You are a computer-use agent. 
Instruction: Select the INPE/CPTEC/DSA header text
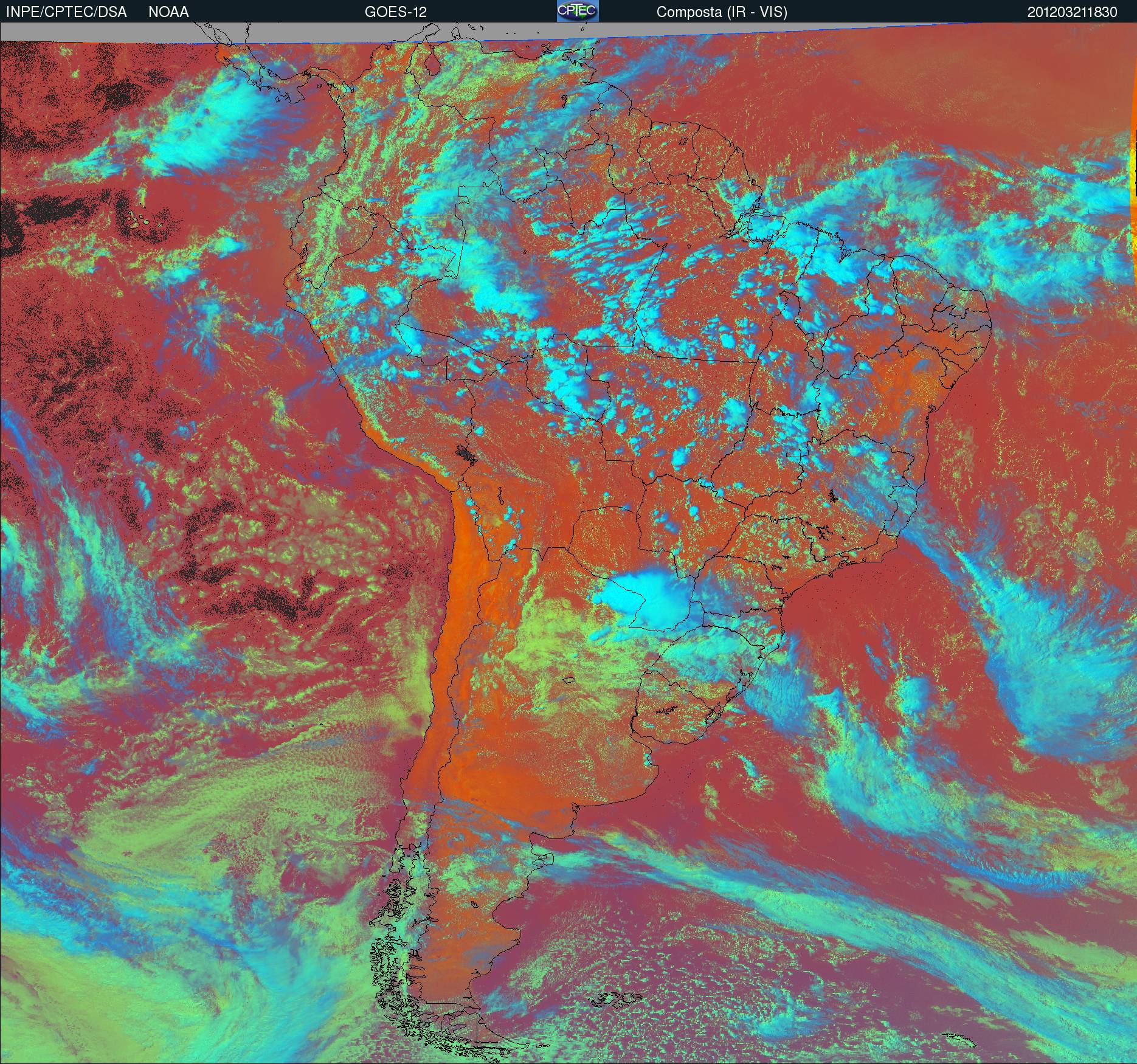click(x=66, y=12)
